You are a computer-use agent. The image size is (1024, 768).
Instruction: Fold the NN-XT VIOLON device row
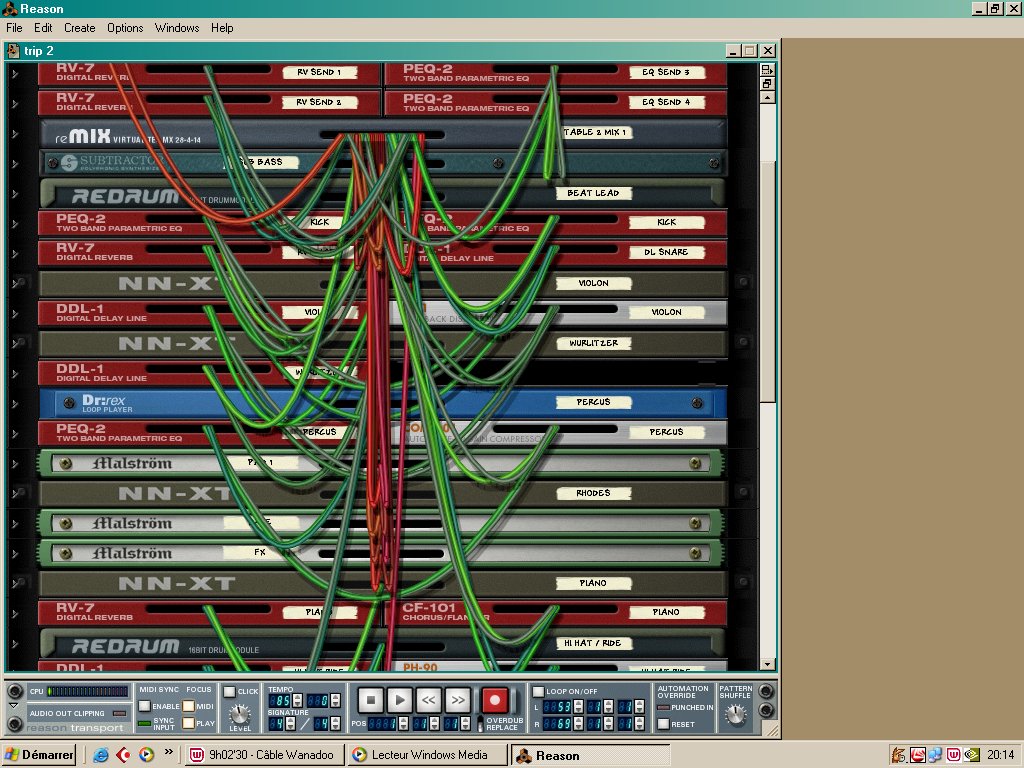click(14, 283)
